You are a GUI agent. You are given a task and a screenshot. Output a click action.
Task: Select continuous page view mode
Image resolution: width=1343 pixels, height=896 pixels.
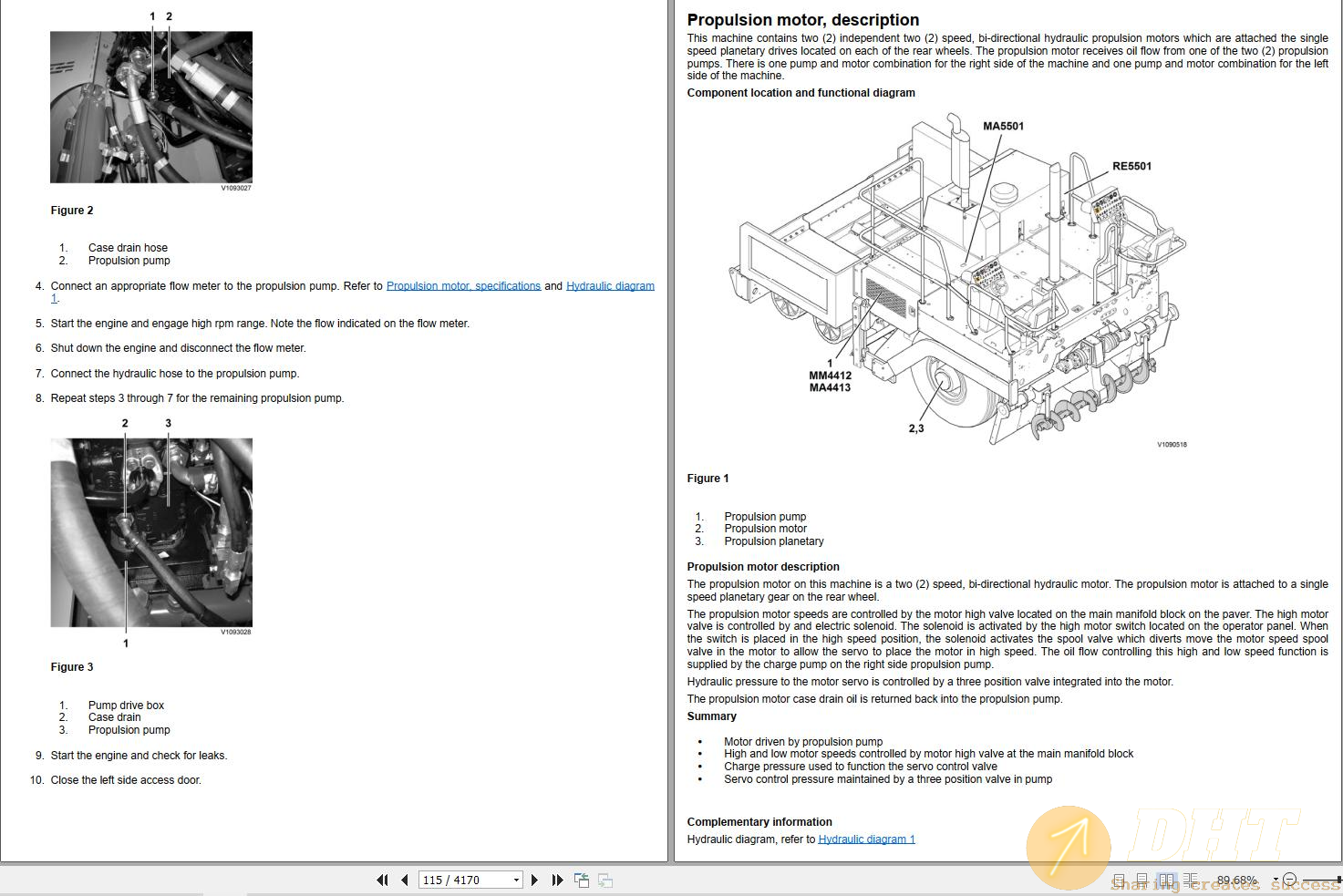click(x=1142, y=880)
